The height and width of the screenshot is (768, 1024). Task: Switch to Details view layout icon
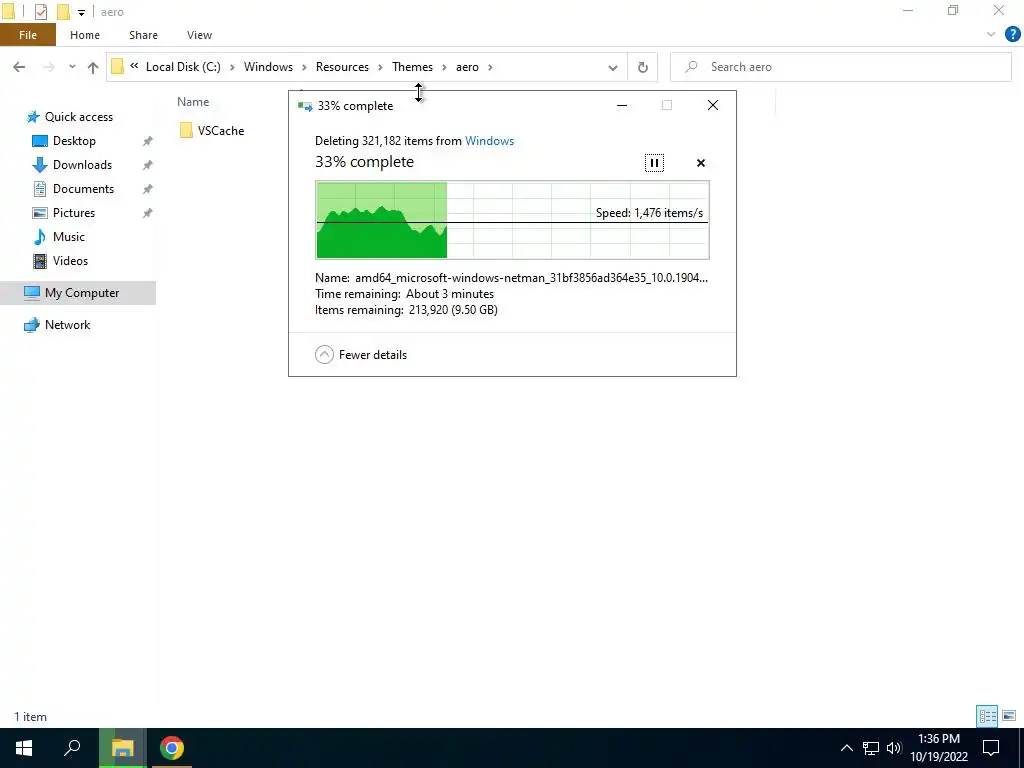(987, 716)
